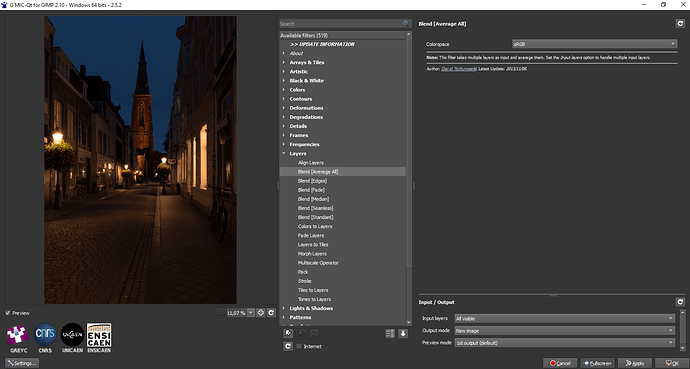This screenshot has height=369, width=690.
Task: Select the Blend [Standard] filter
Action: (x=316, y=217)
